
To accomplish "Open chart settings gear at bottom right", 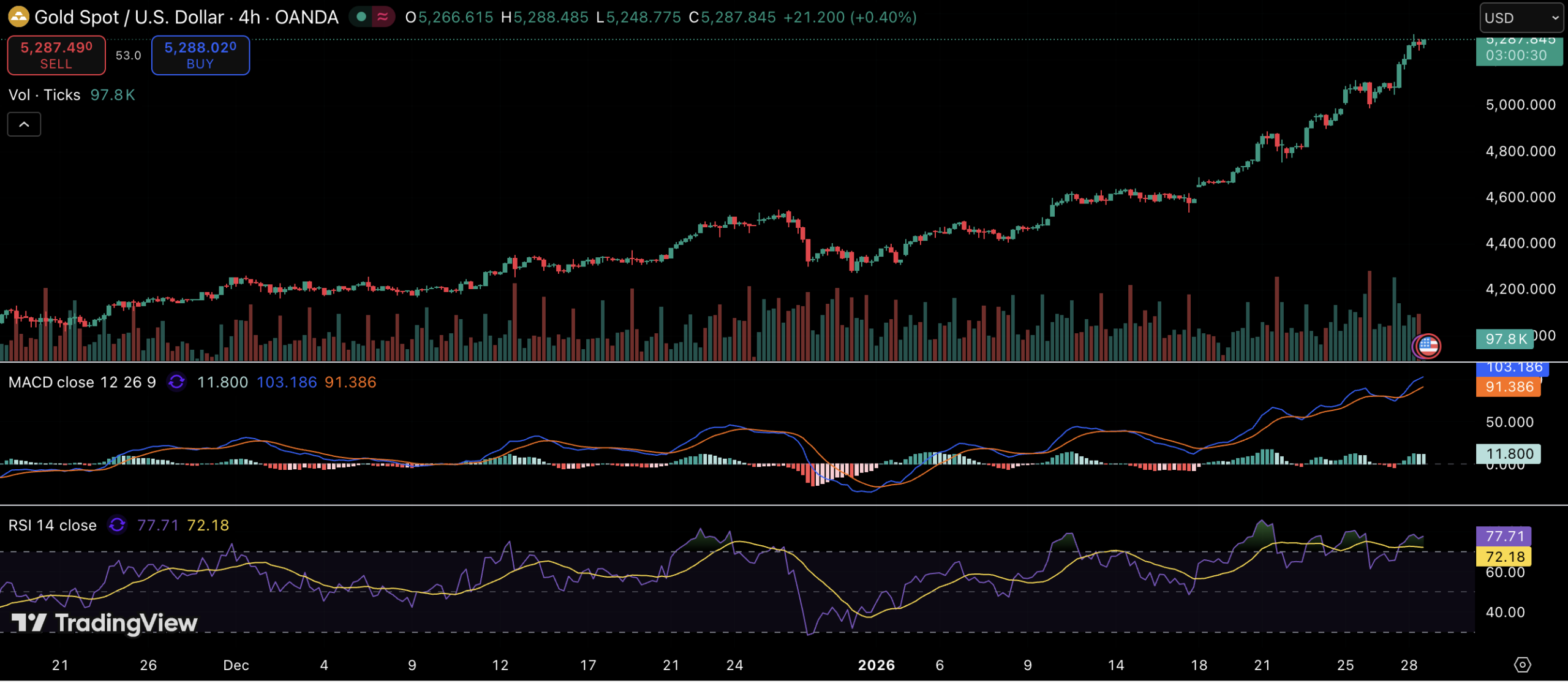I will (1522, 665).
